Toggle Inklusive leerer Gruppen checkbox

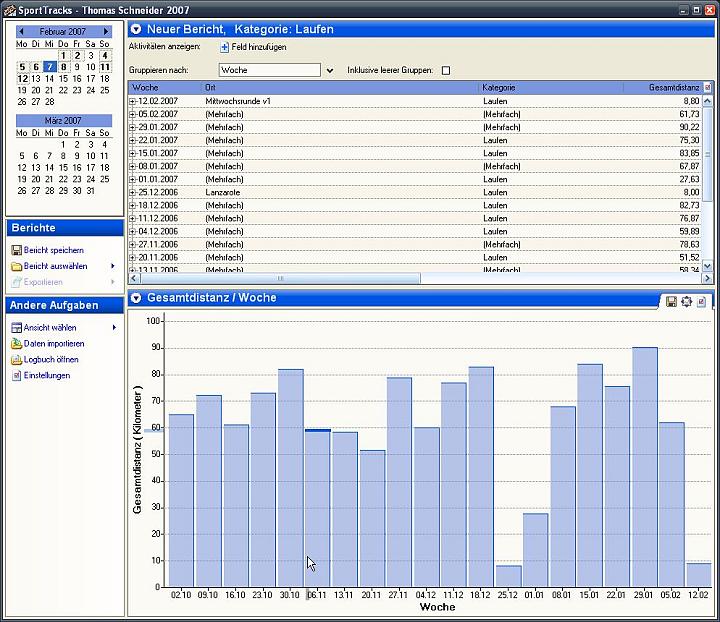point(445,70)
